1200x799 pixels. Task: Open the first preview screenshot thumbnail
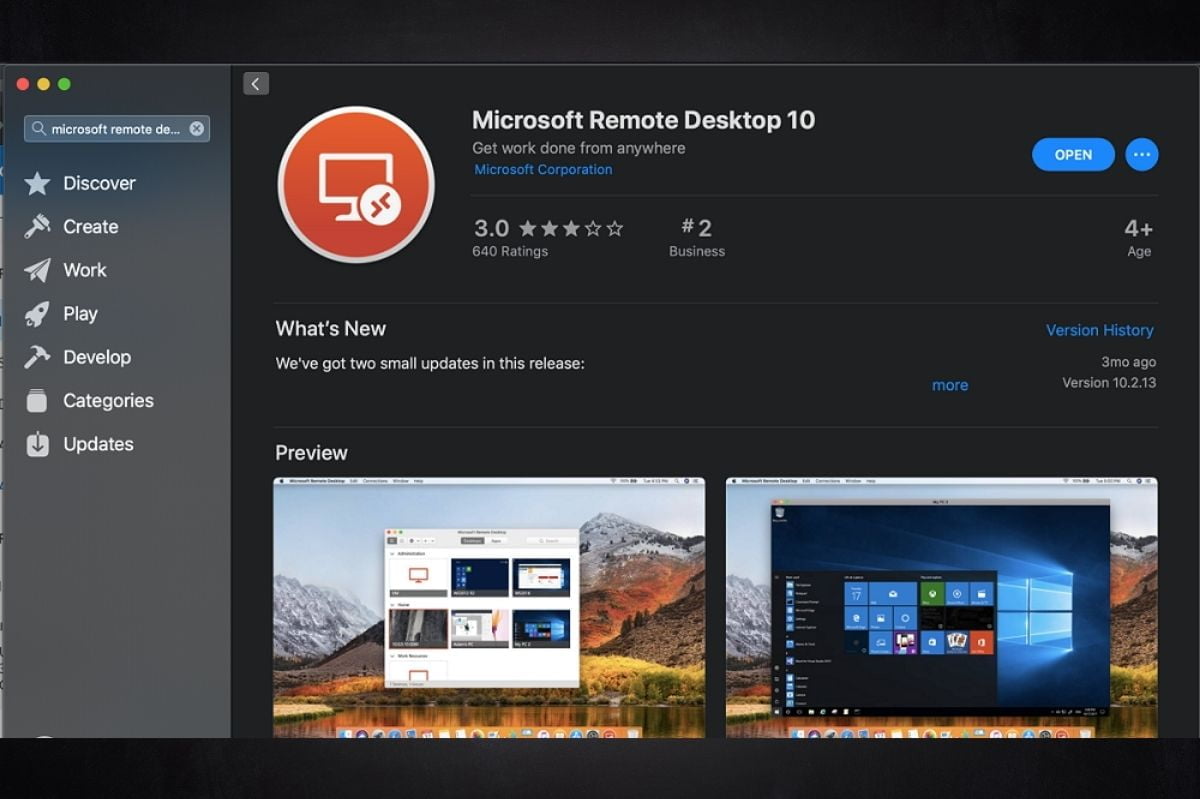click(489, 607)
